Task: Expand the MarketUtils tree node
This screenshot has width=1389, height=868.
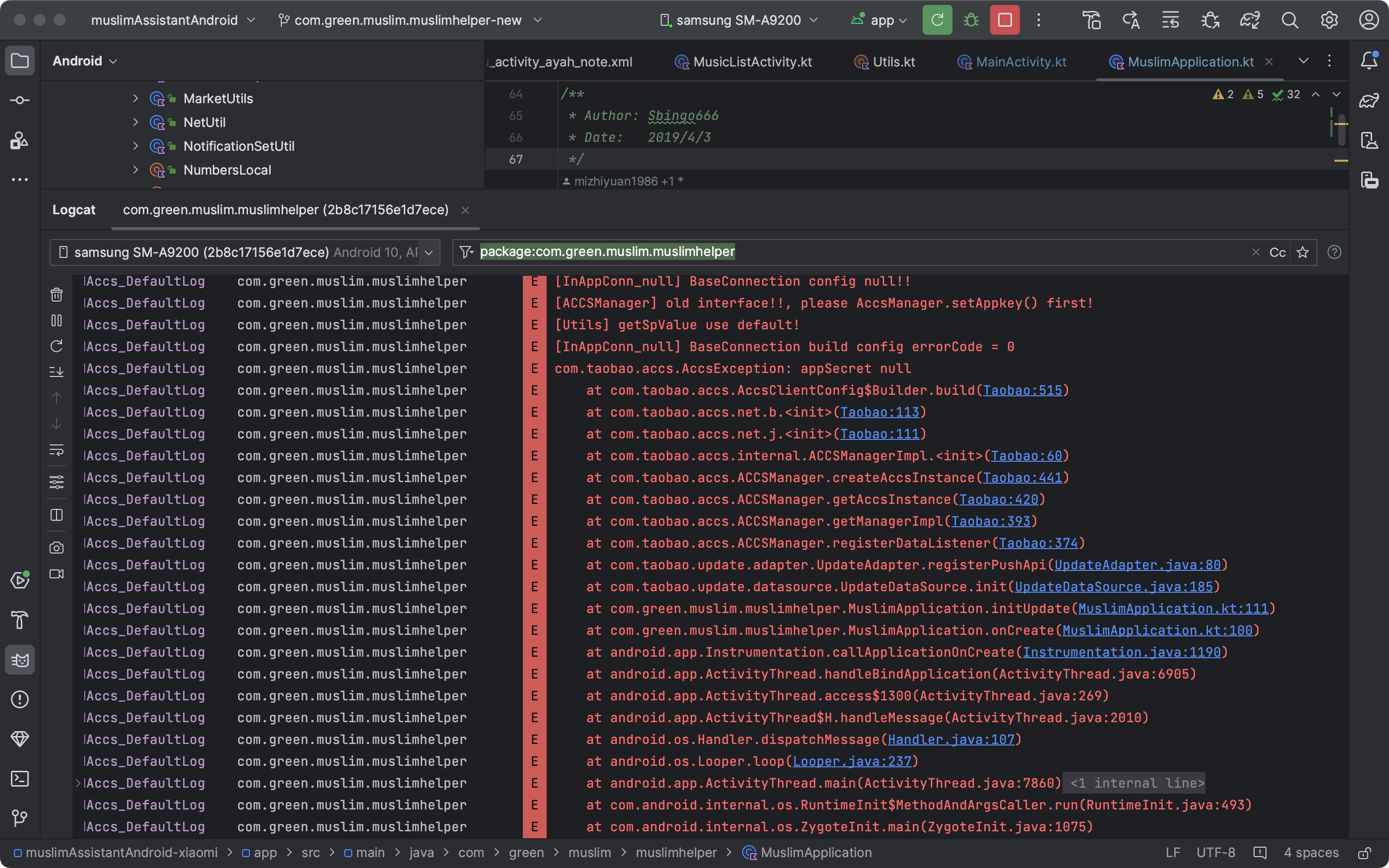Action: coord(135,99)
